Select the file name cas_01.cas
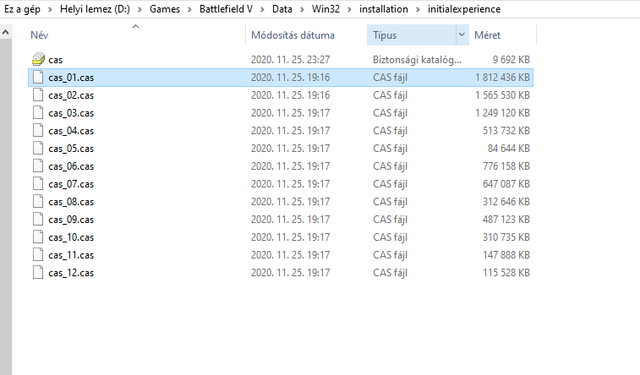 [71, 78]
